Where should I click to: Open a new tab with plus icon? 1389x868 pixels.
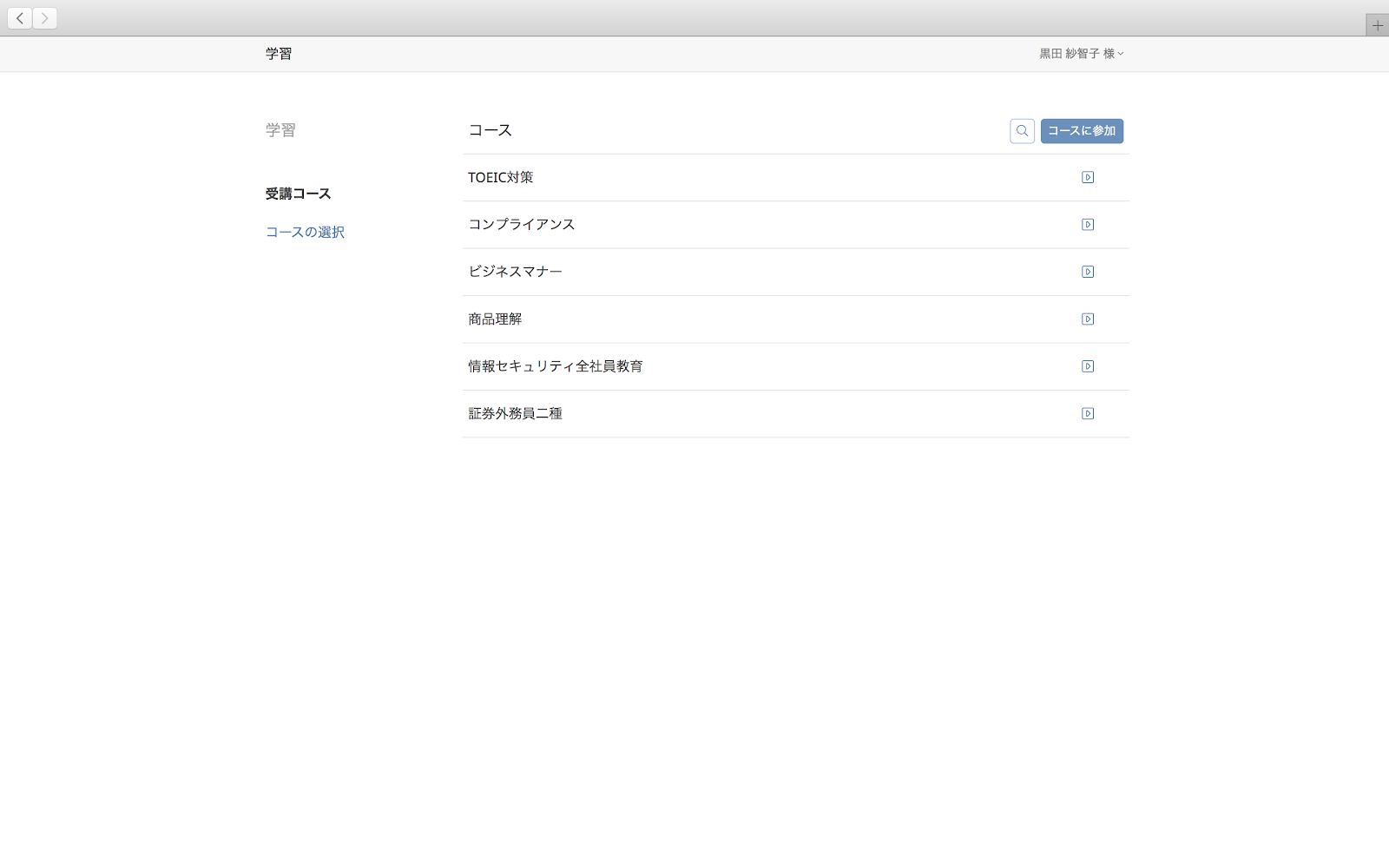click(x=1377, y=25)
